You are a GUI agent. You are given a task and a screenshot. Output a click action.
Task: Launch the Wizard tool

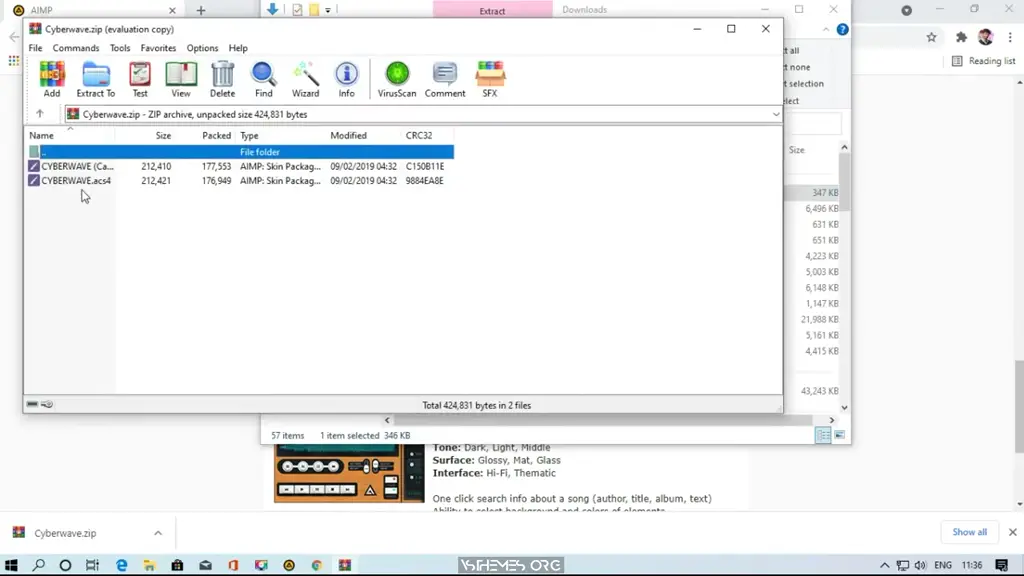tap(305, 79)
